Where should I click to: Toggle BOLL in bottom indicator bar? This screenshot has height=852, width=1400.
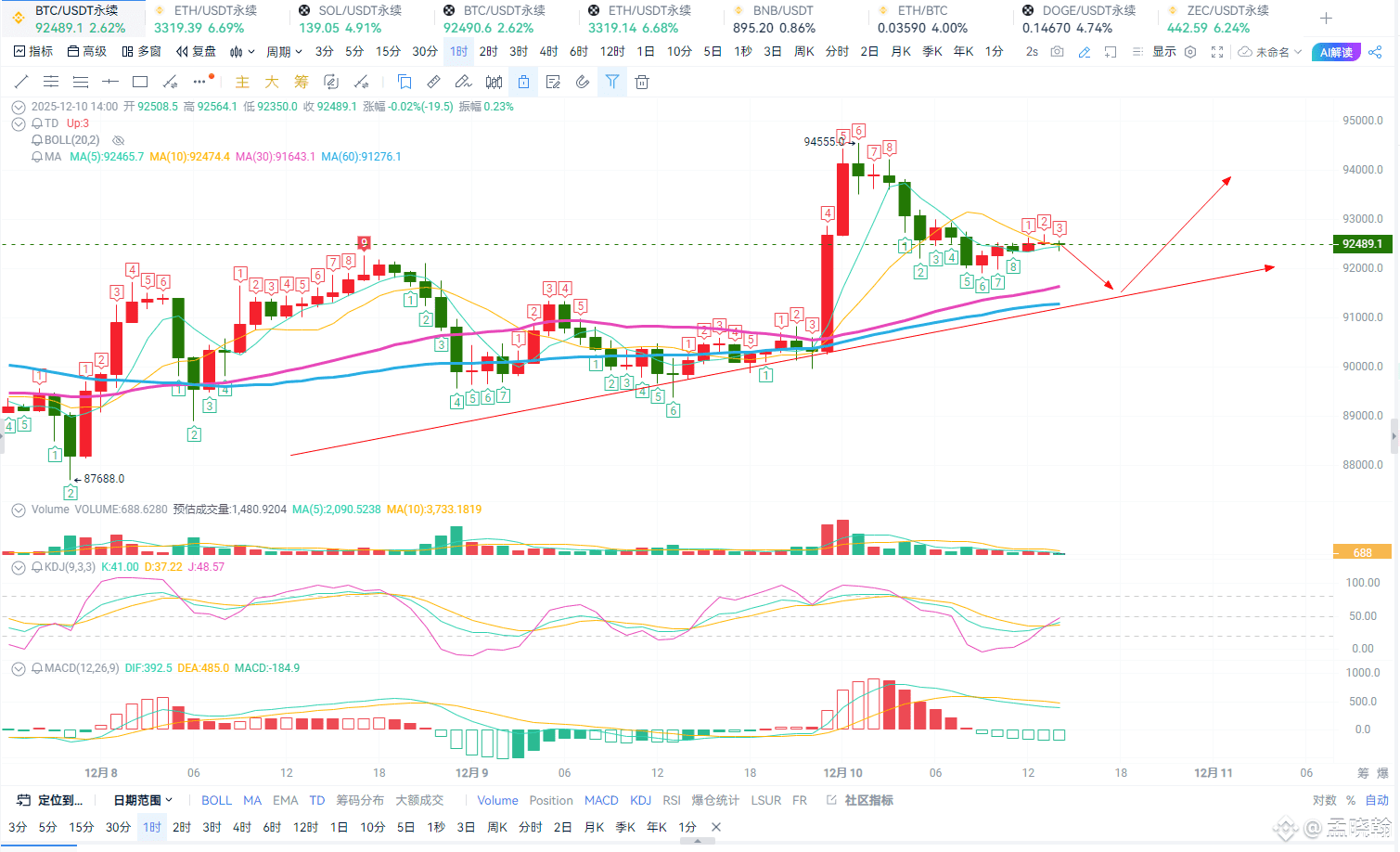tap(216, 800)
